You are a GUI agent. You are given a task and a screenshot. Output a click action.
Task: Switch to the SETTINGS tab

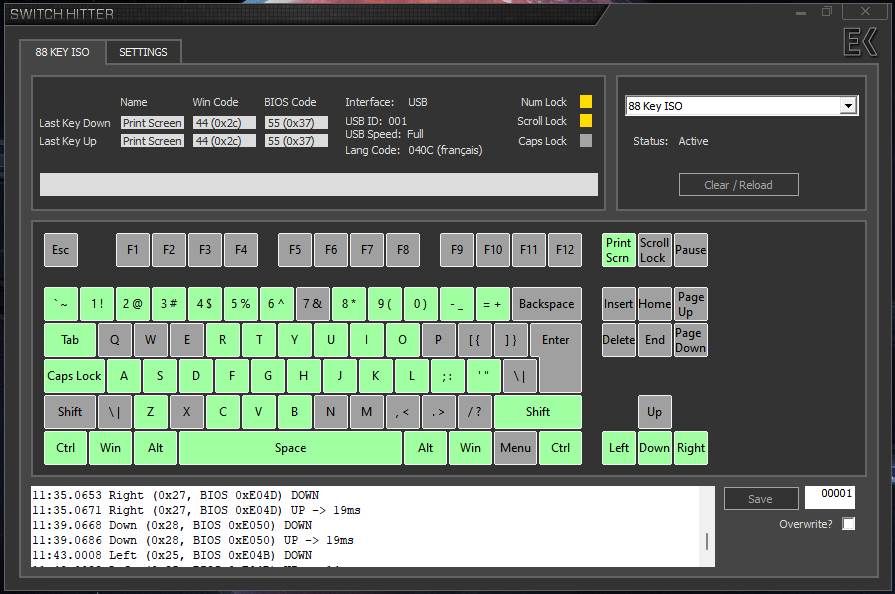(x=143, y=52)
